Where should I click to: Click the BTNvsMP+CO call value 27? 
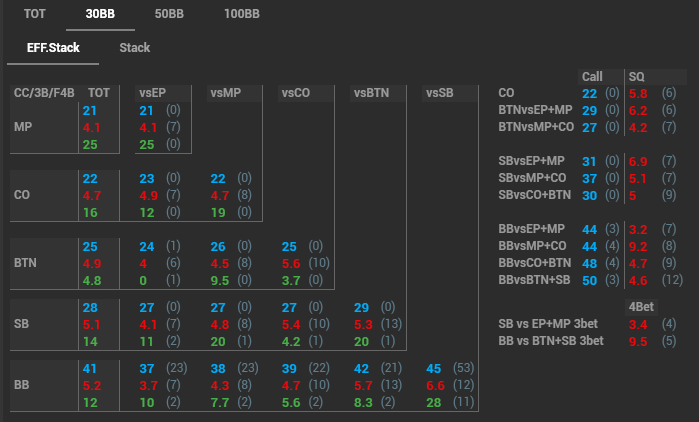589,127
